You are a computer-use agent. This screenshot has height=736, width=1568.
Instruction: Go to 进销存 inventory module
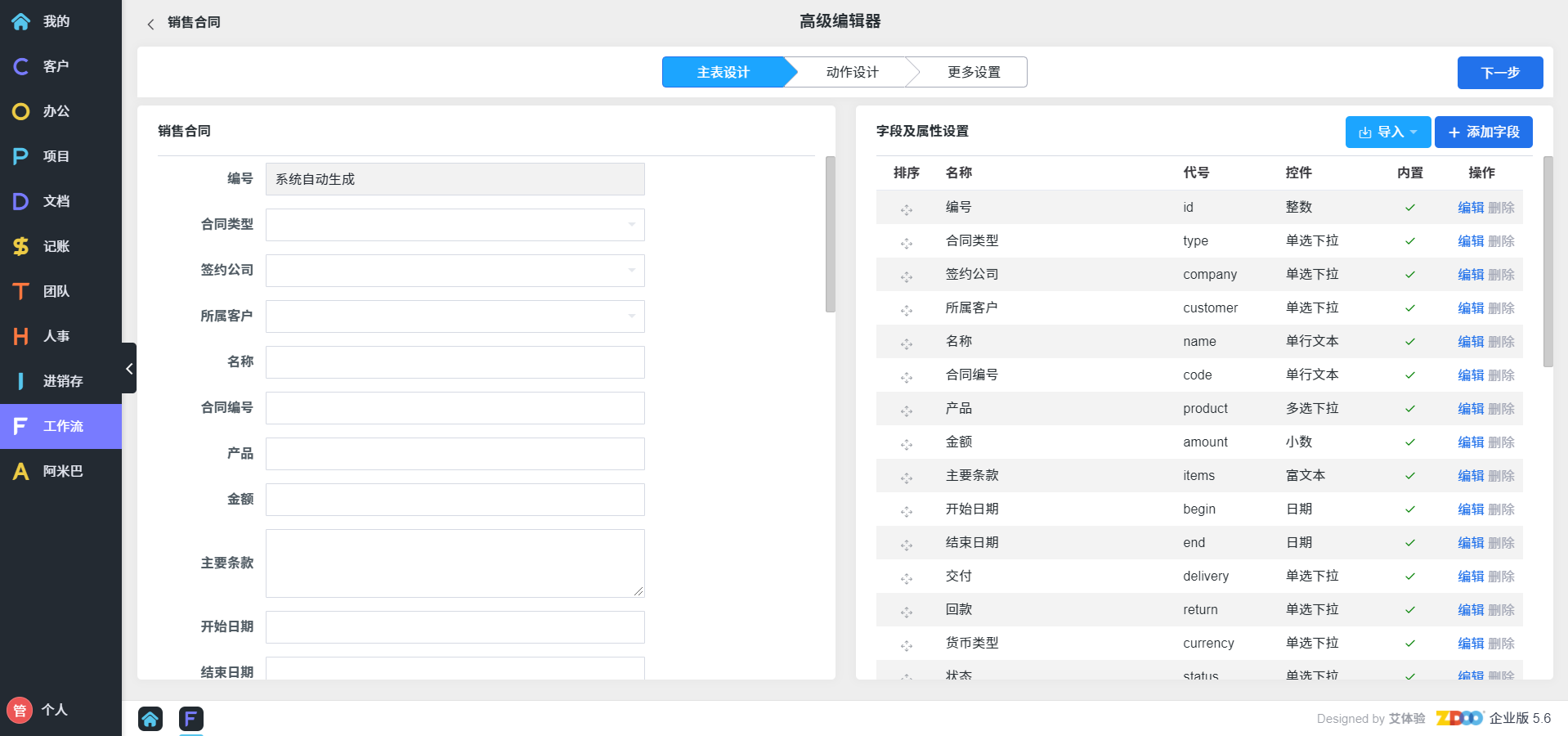click(x=61, y=381)
